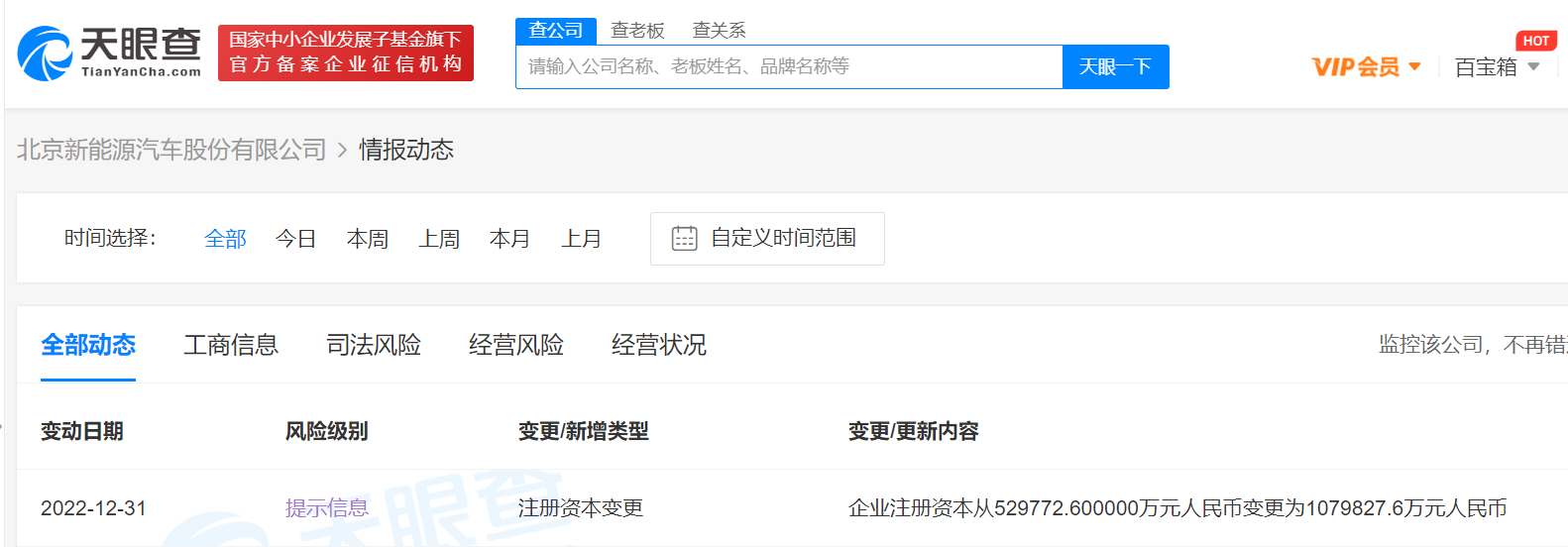Click the red government fund banner
The width and height of the screenshot is (1568, 547).
point(346,53)
